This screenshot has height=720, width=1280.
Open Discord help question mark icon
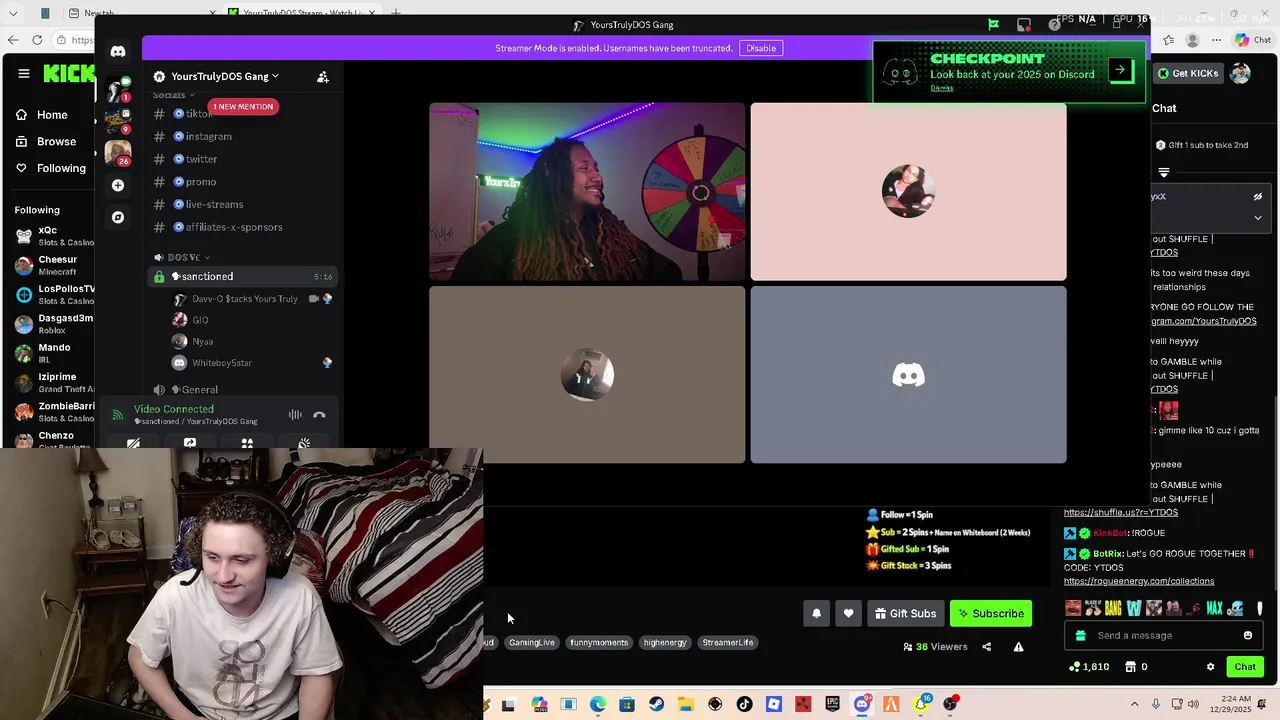coord(1054,25)
